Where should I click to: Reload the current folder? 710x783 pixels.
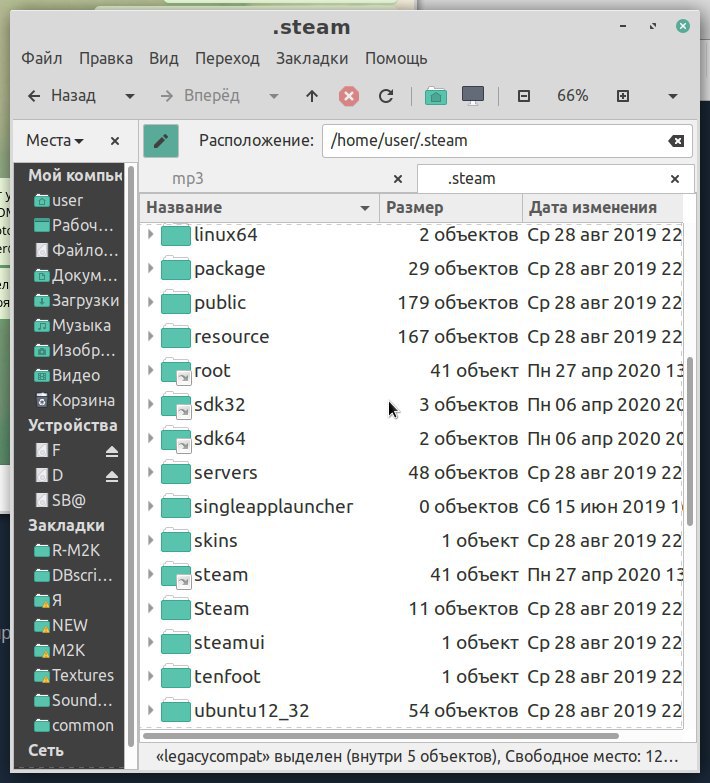point(386,96)
